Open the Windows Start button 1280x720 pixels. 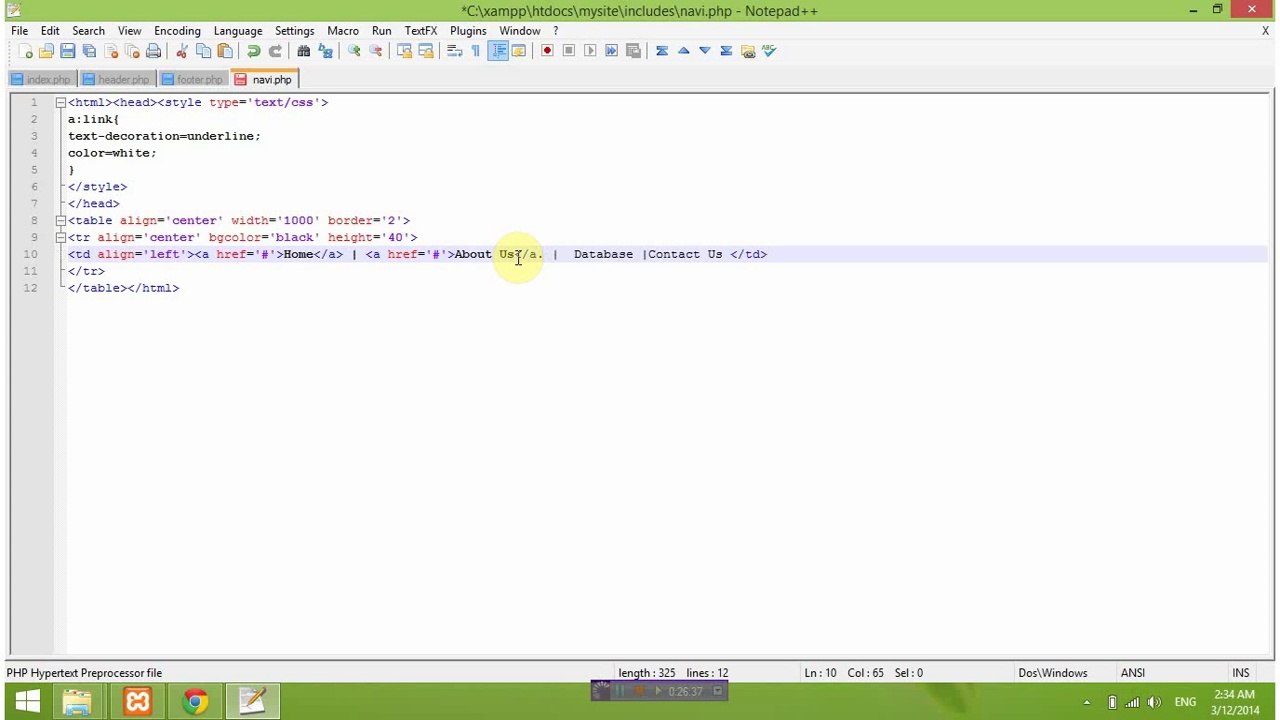pos(27,701)
